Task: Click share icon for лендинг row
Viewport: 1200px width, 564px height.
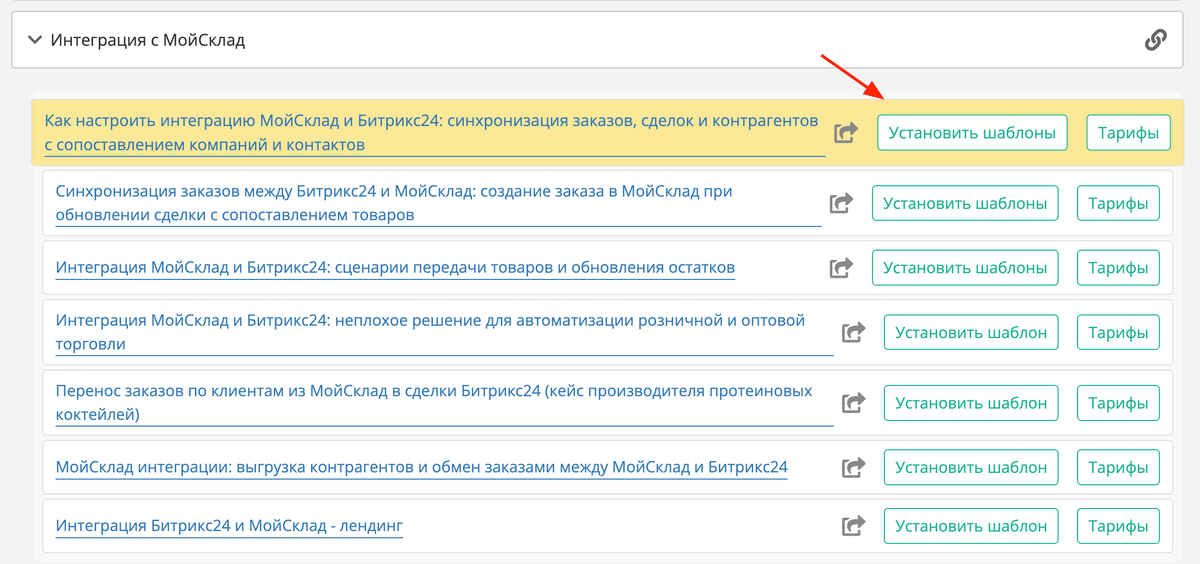Action: tap(853, 526)
